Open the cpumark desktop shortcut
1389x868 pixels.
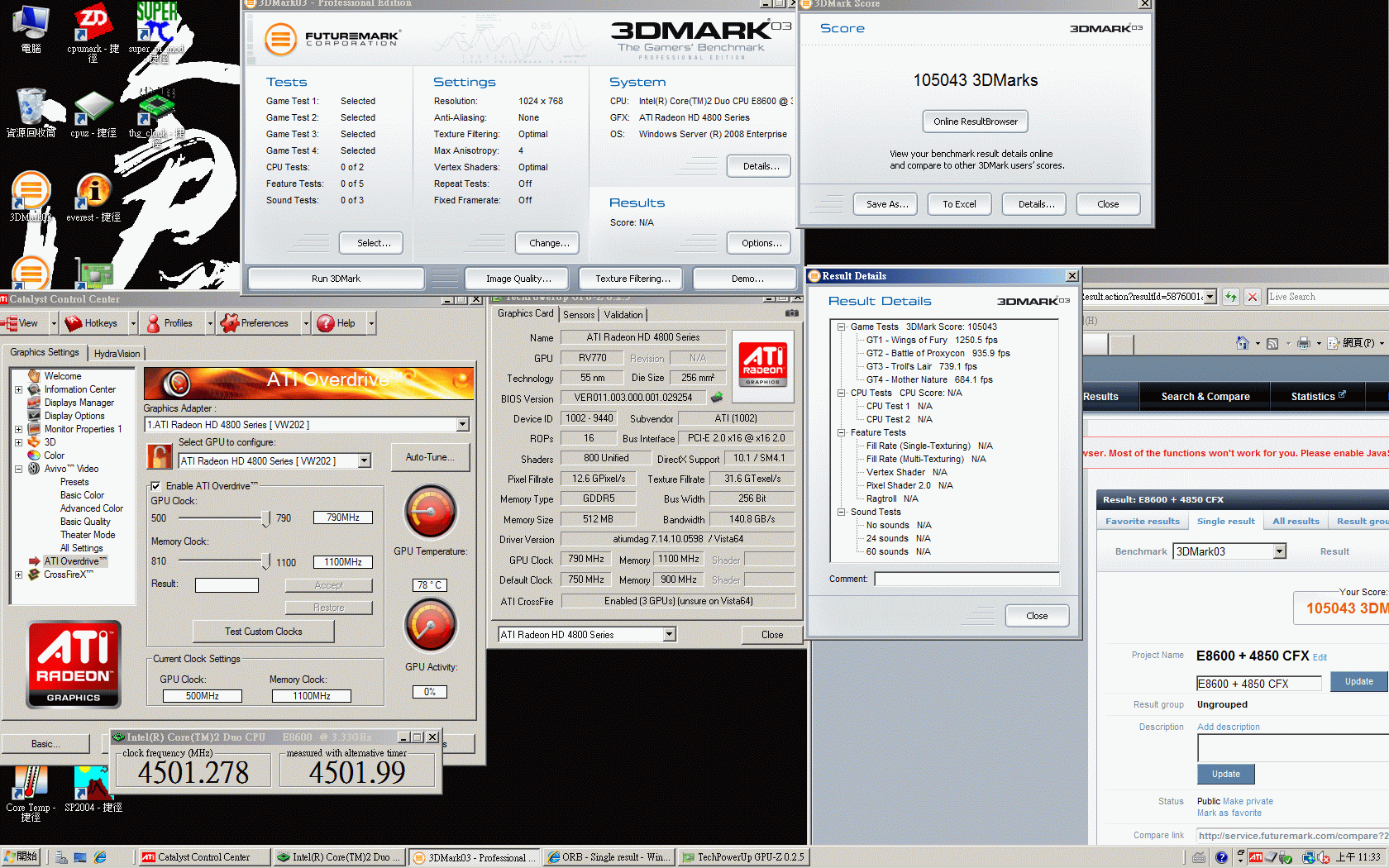pos(93,31)
